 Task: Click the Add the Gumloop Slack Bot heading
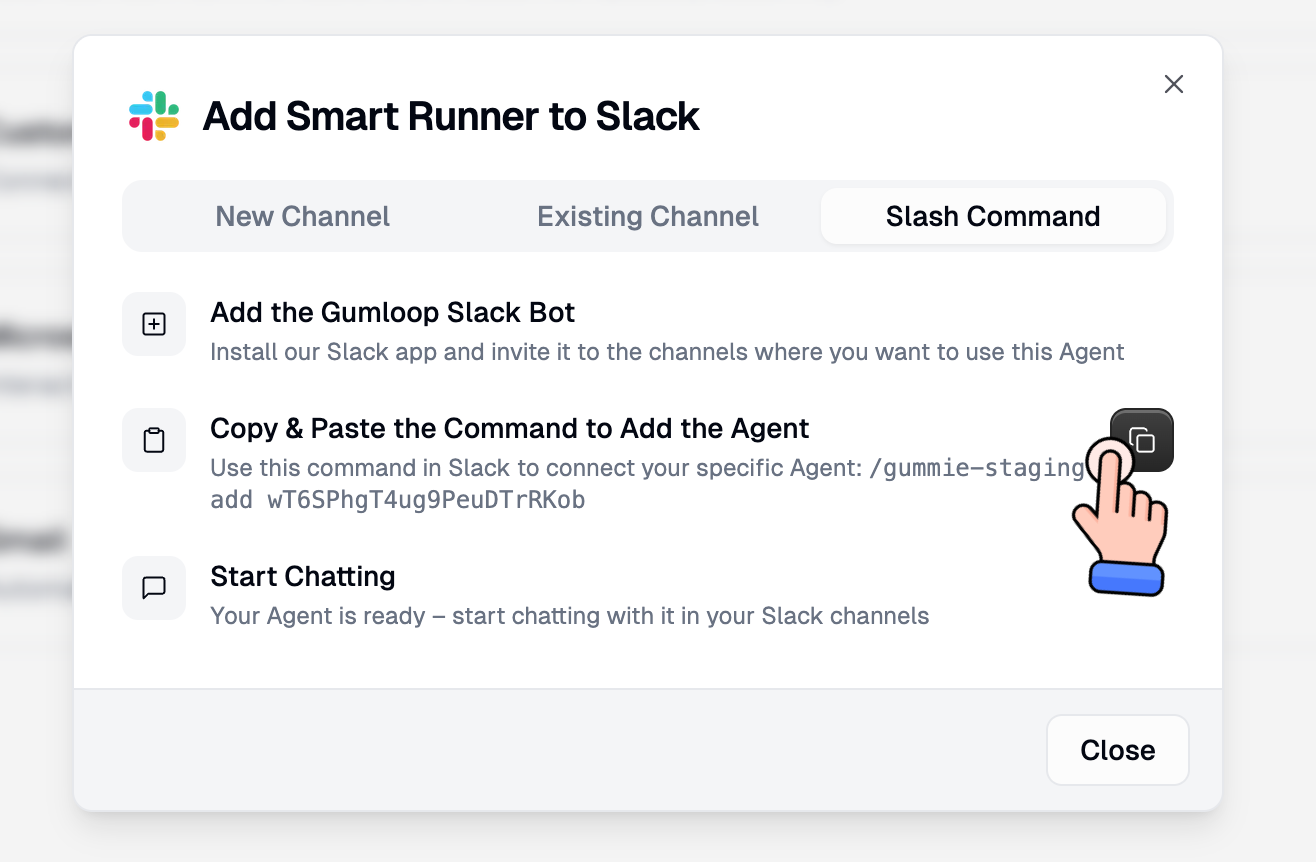click(x=392, y=312)
